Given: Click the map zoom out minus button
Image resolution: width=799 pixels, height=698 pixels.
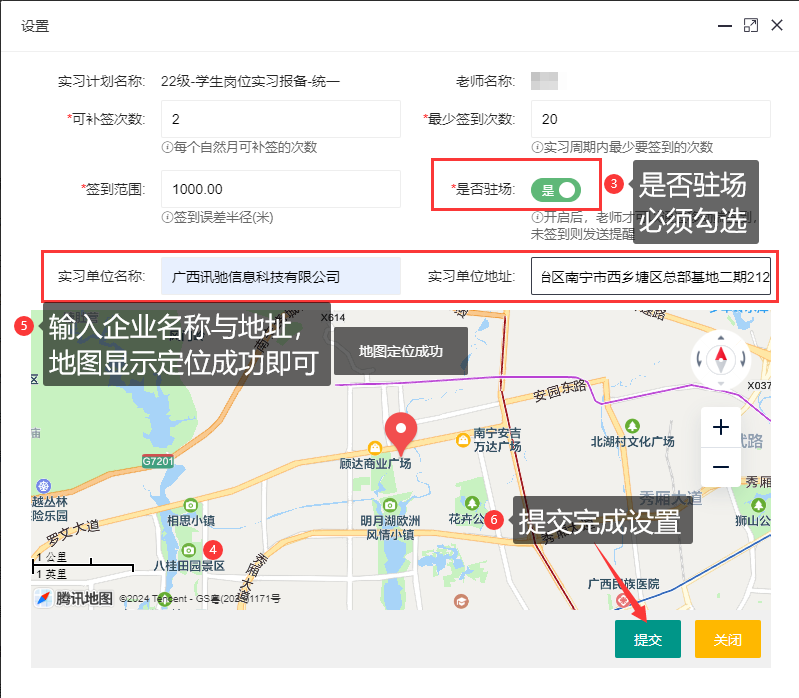Looking at the screenshot, I should (720, 467).
